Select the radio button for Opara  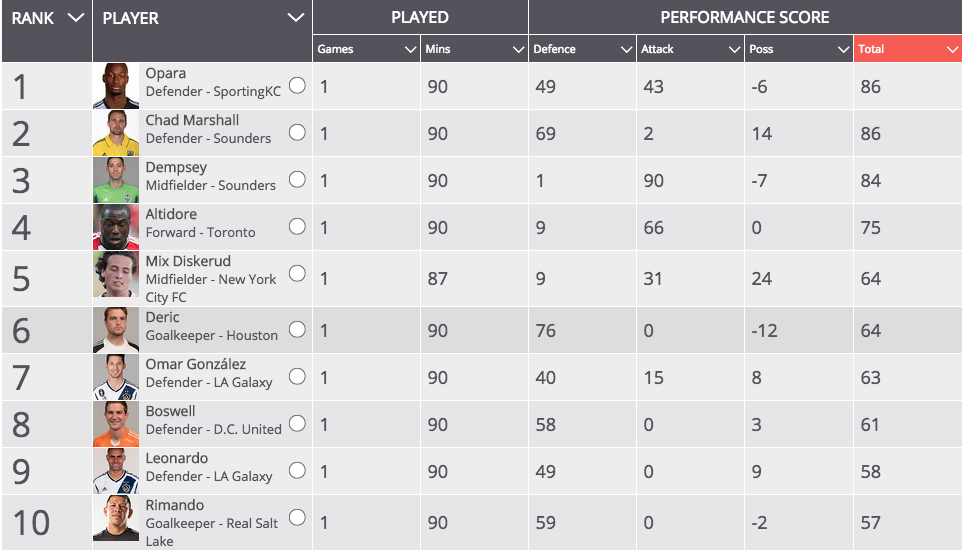(297, 85)
